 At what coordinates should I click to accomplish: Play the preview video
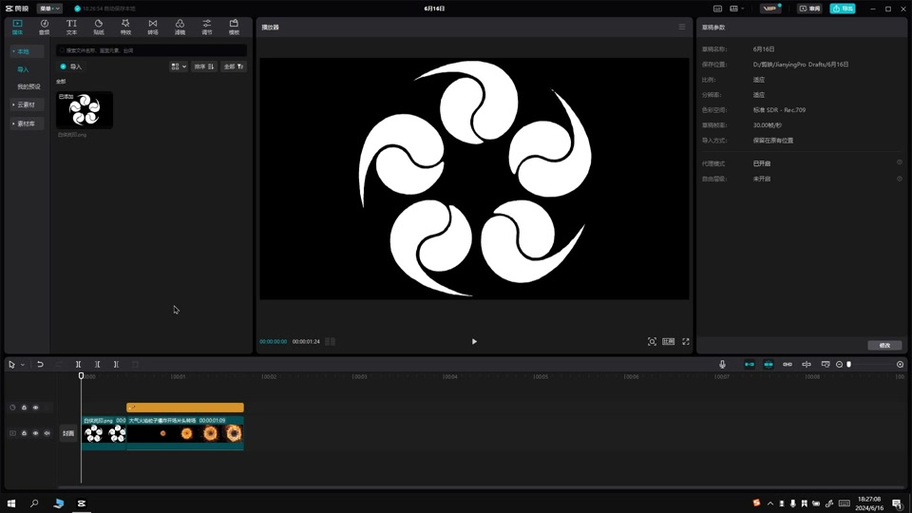474,341
